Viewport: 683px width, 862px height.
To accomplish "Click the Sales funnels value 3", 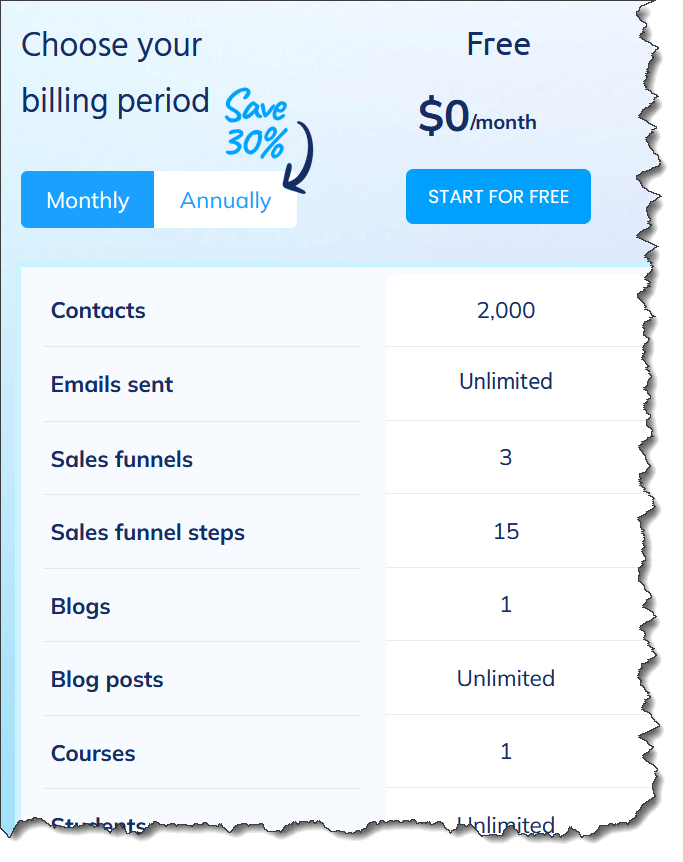I will (x=506, y=457).
